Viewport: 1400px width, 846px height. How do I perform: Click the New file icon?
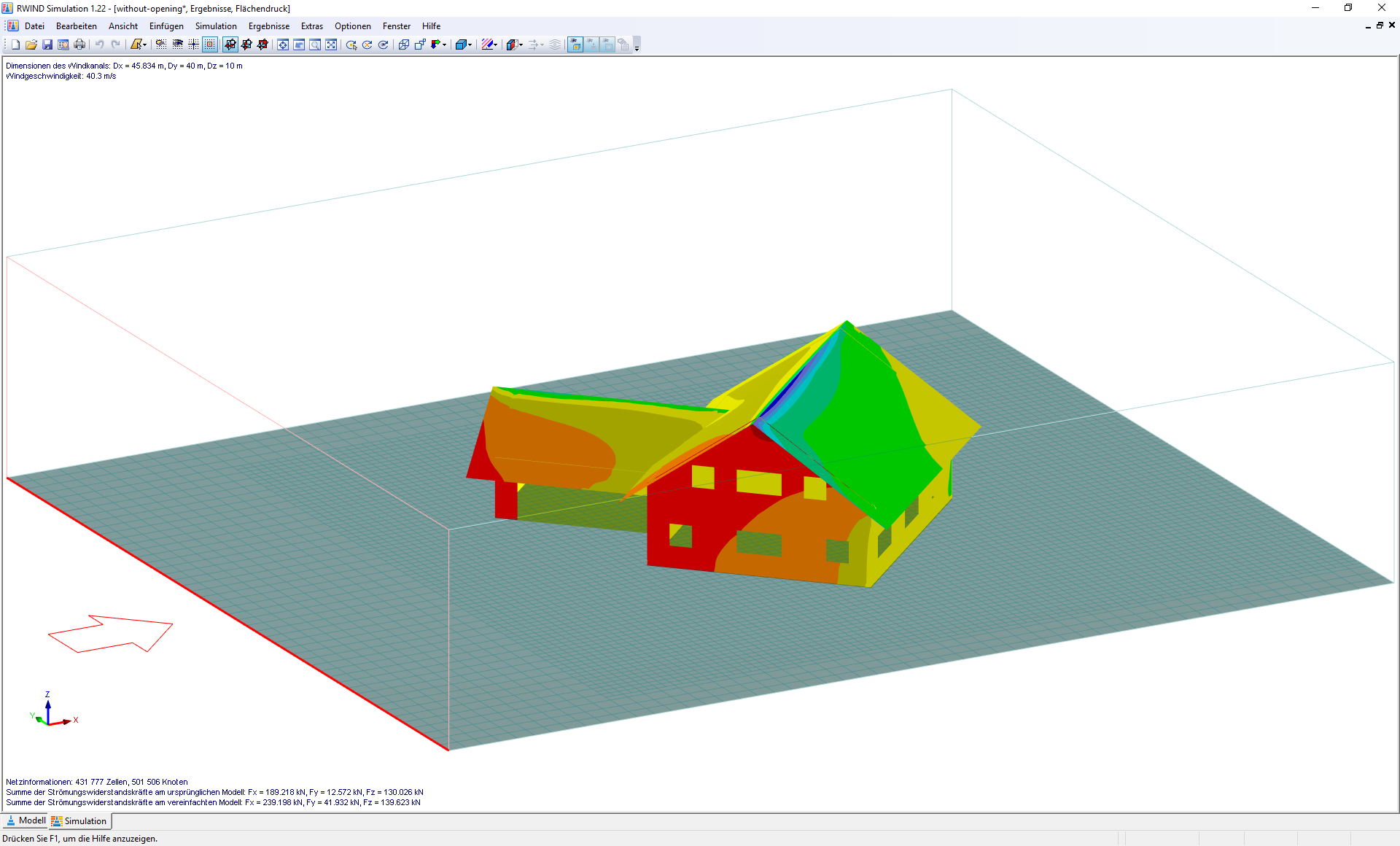[x=15, y=44]
